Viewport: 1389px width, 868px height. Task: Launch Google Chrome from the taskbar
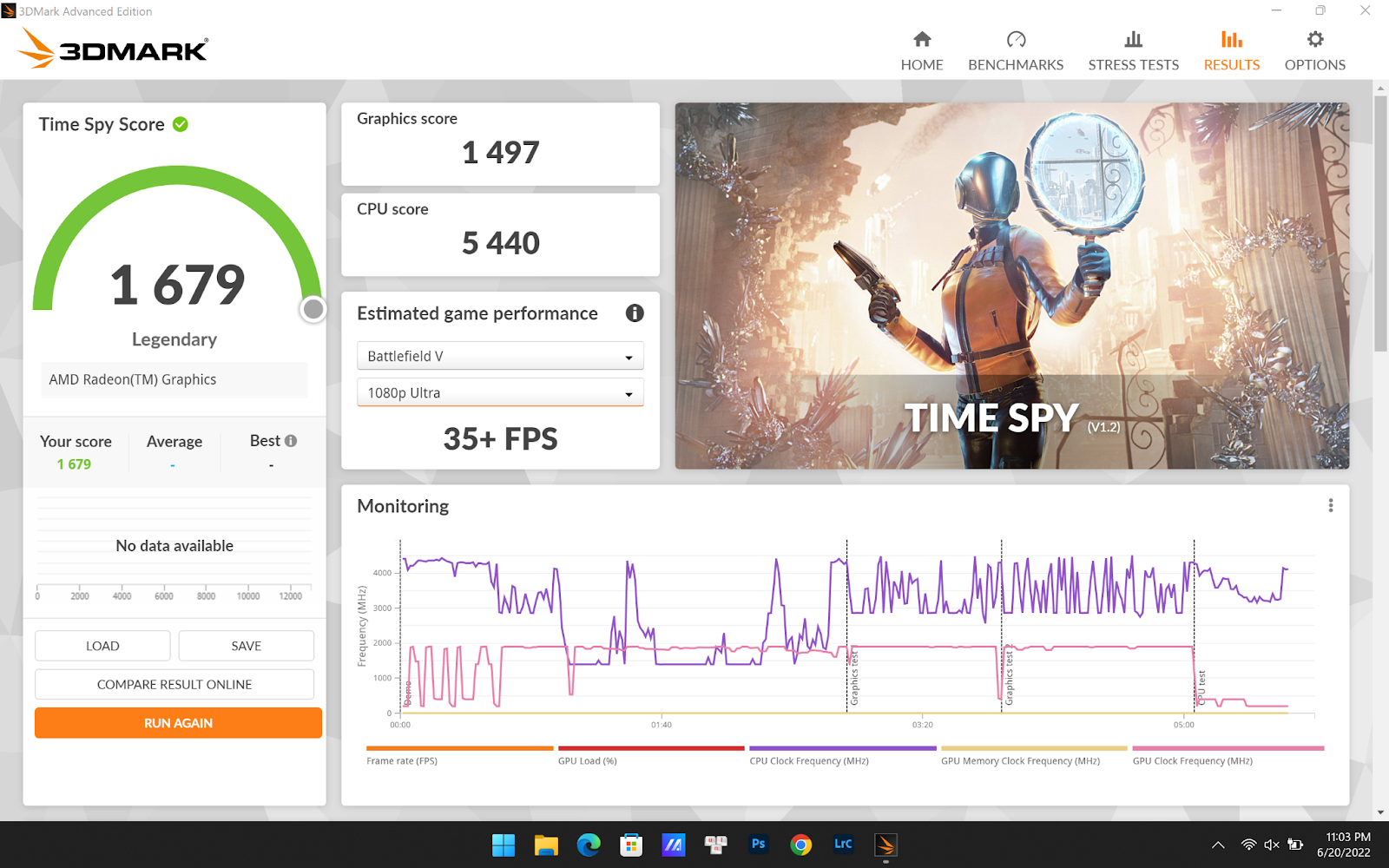click(x=801, y=845)
